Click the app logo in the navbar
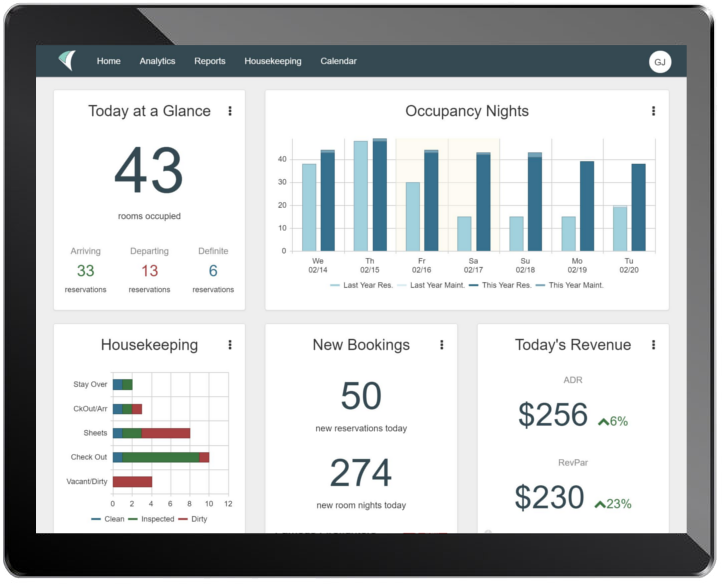 tap(66, 61)
